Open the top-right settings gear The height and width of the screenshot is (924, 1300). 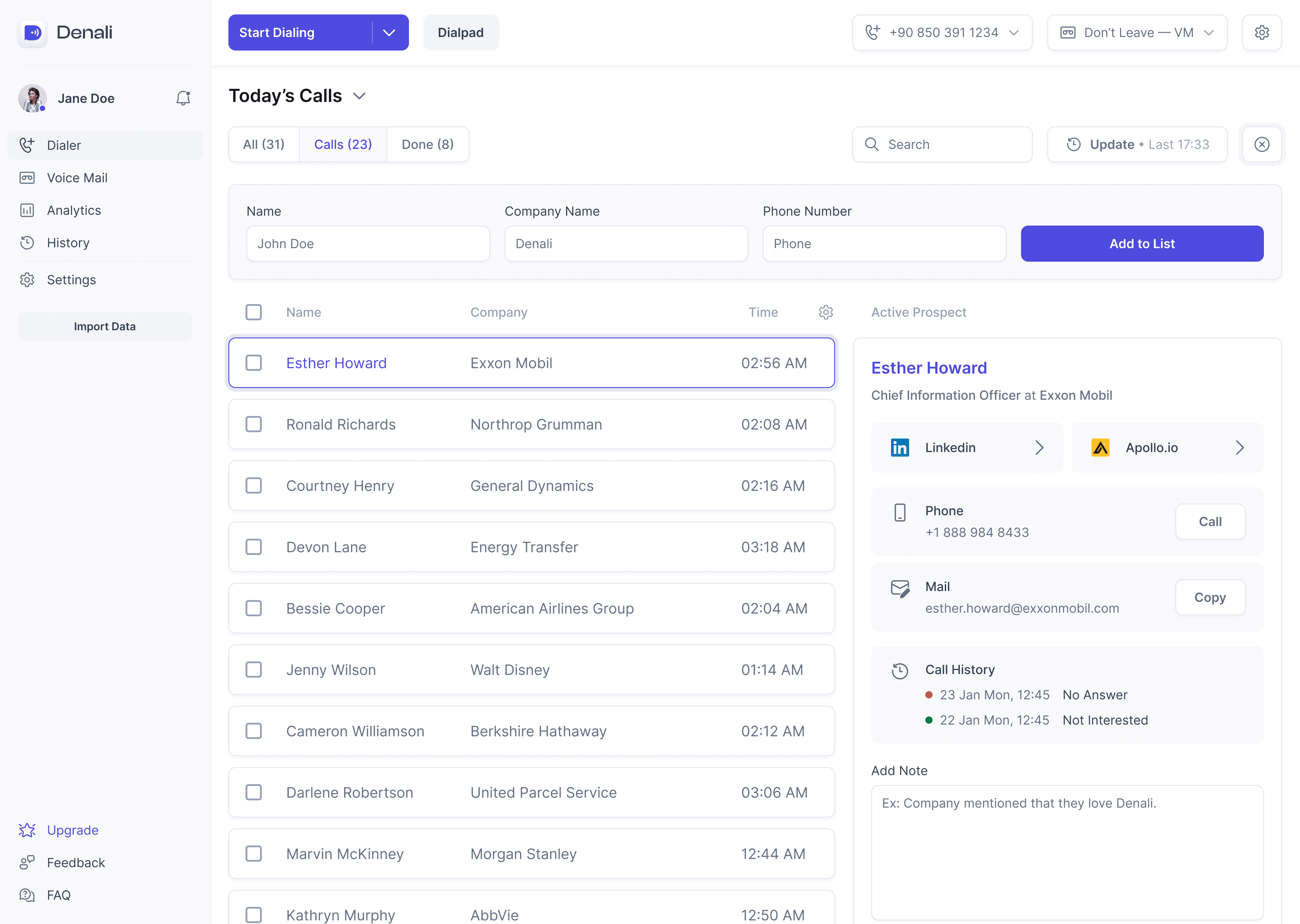1261,32
